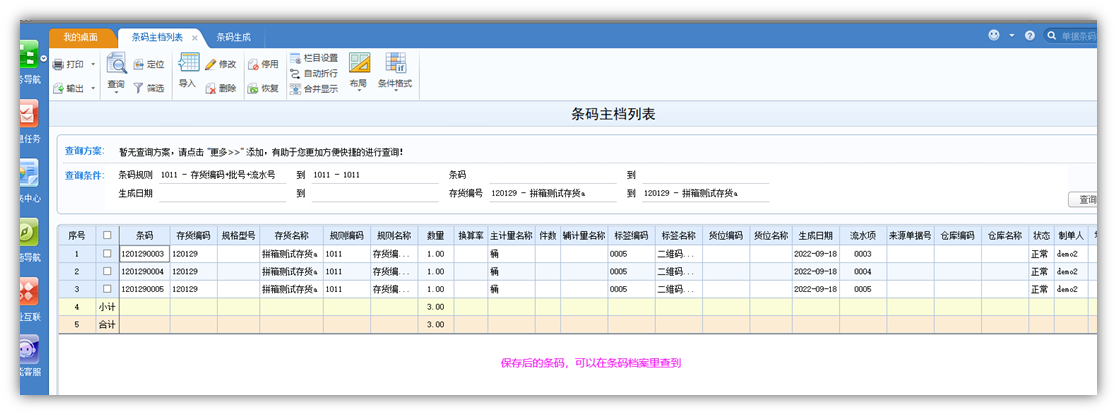Close the 条码主档列表 tab

(194, 38)
